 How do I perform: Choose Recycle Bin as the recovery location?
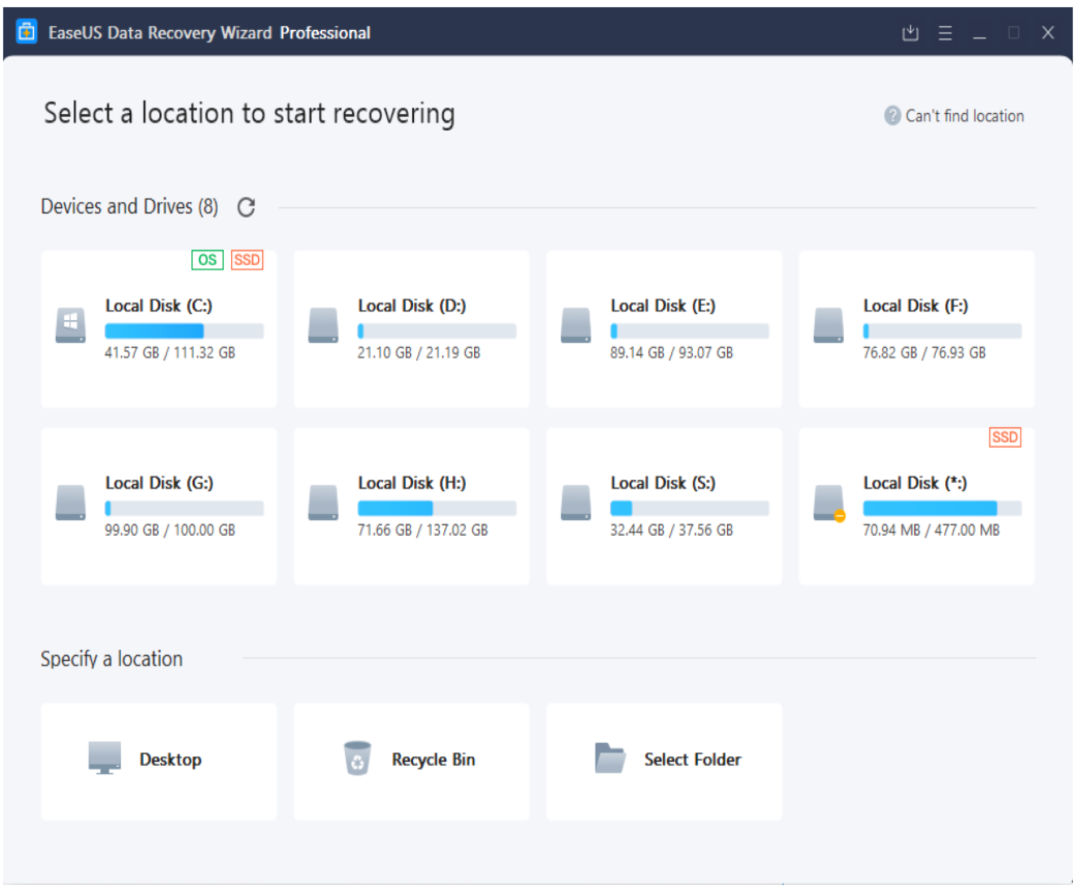coord(411,761)
